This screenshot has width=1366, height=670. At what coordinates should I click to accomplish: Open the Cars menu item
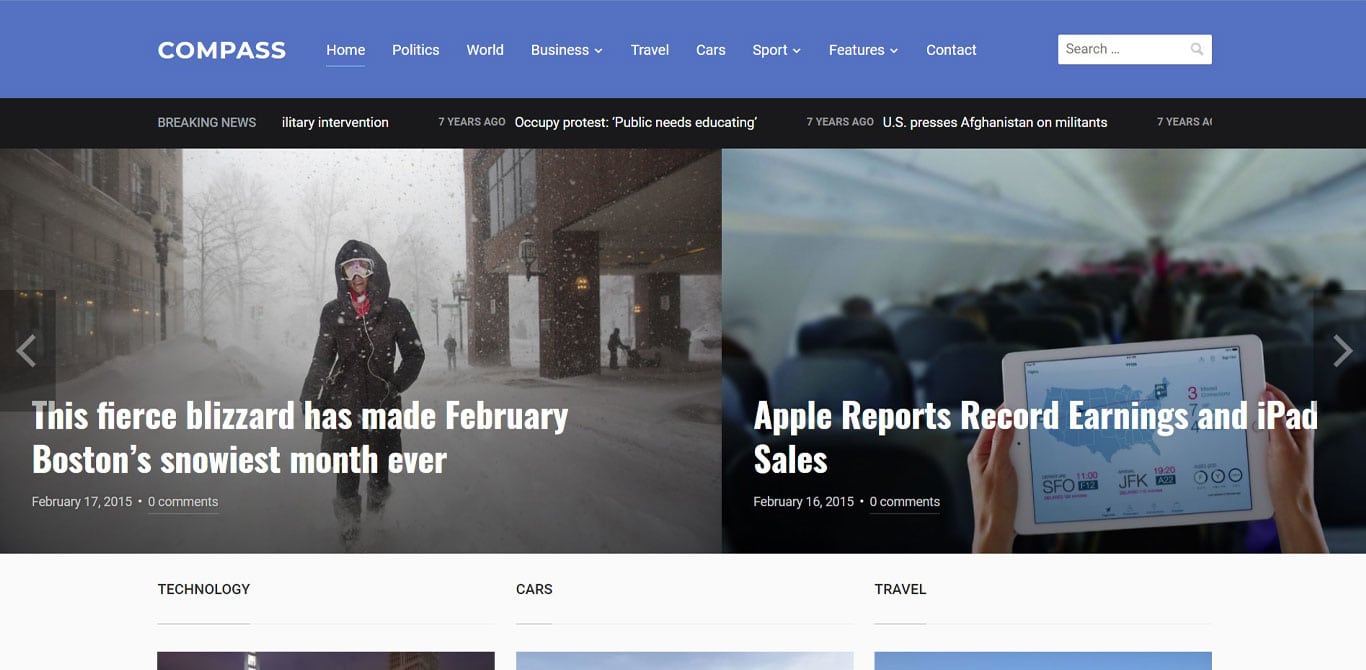[x=711, y=50]
